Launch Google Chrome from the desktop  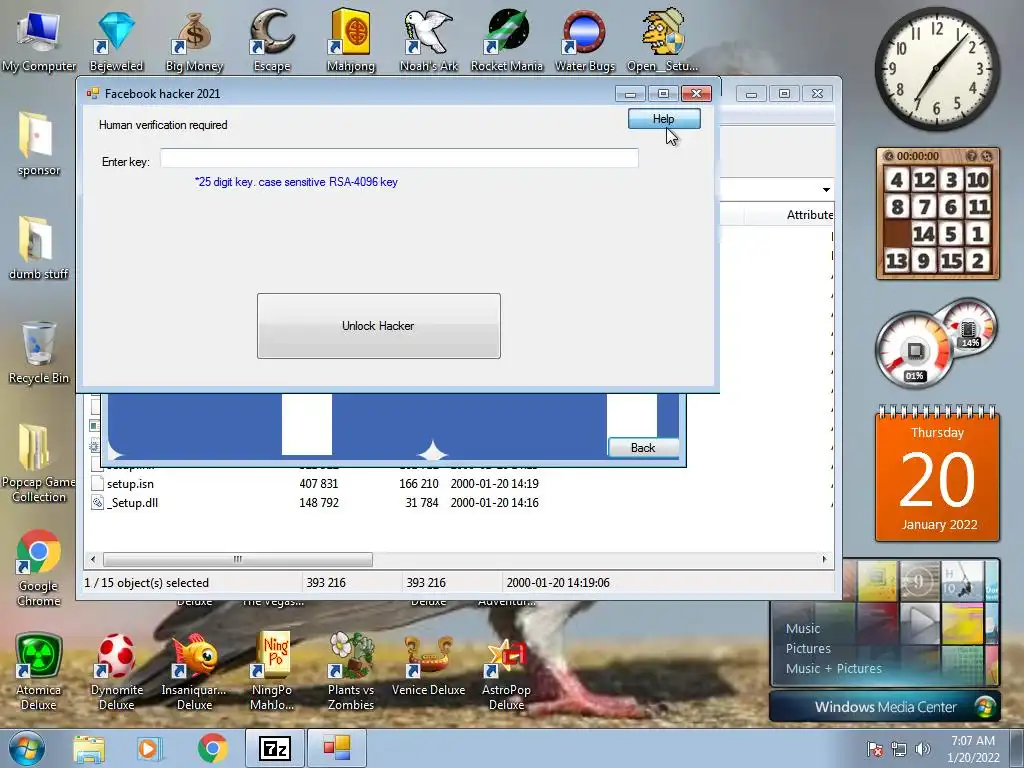tap(39, 568)
